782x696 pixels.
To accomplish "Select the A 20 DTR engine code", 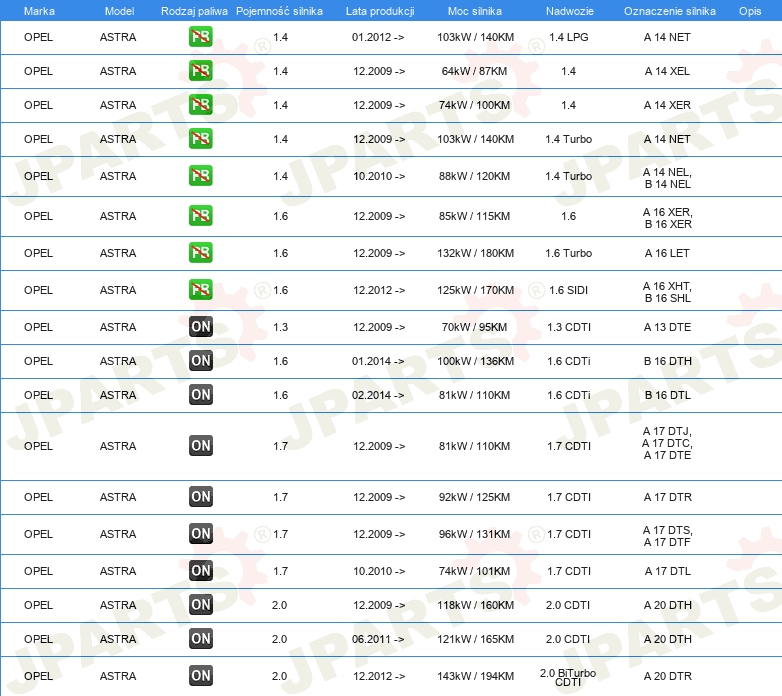I will pyautogui.click(x=667, y=676).
